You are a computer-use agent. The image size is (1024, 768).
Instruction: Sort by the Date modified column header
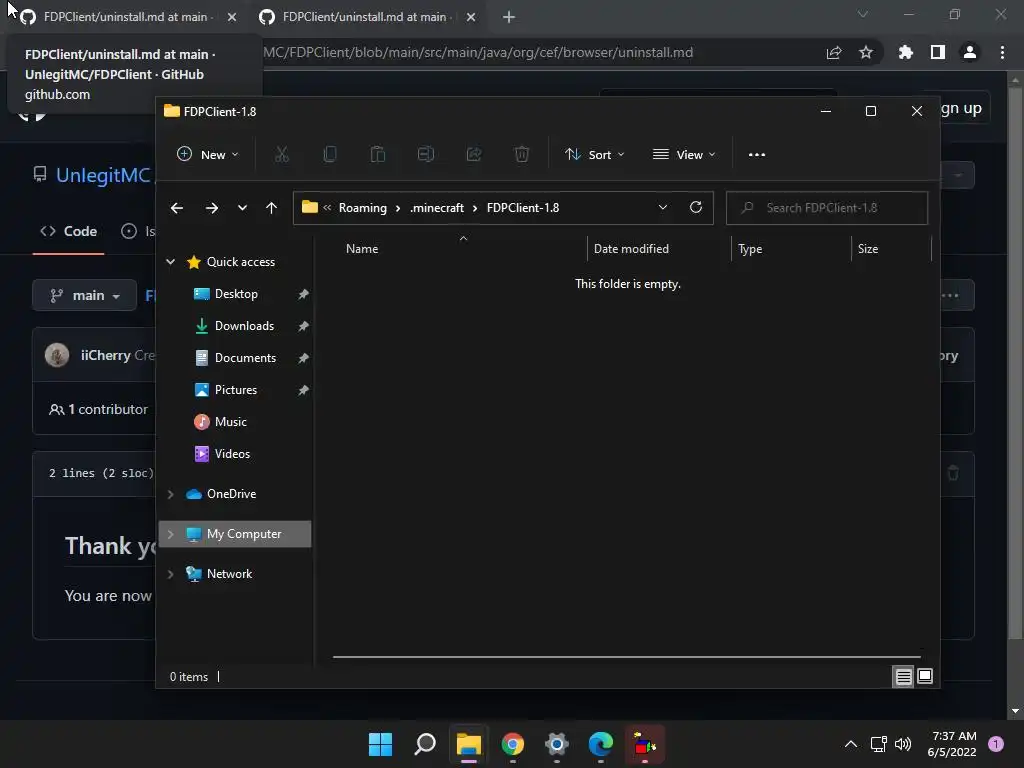tap(631, 249)
